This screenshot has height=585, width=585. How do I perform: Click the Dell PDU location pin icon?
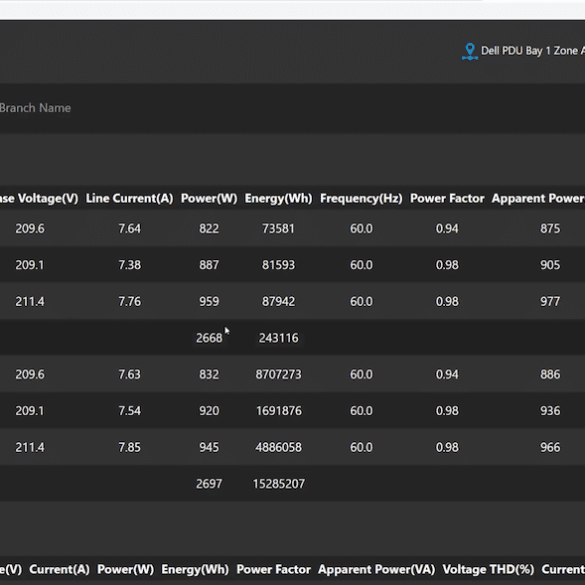(470, 51)
